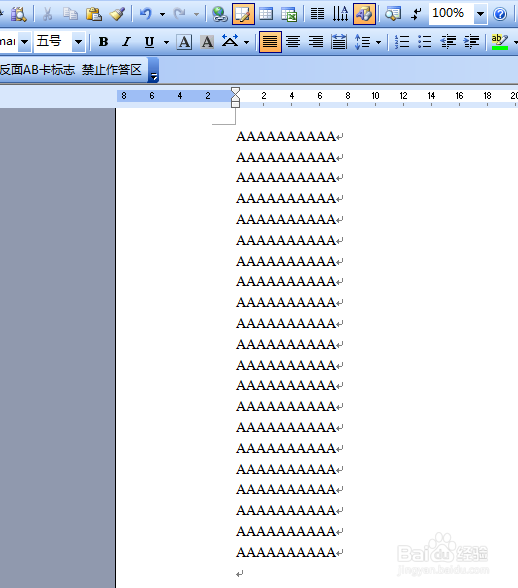Image resolution: width=518 pixels, height=588 pixels.
Task: Open the Document Map icon
Action: [393, 14]
